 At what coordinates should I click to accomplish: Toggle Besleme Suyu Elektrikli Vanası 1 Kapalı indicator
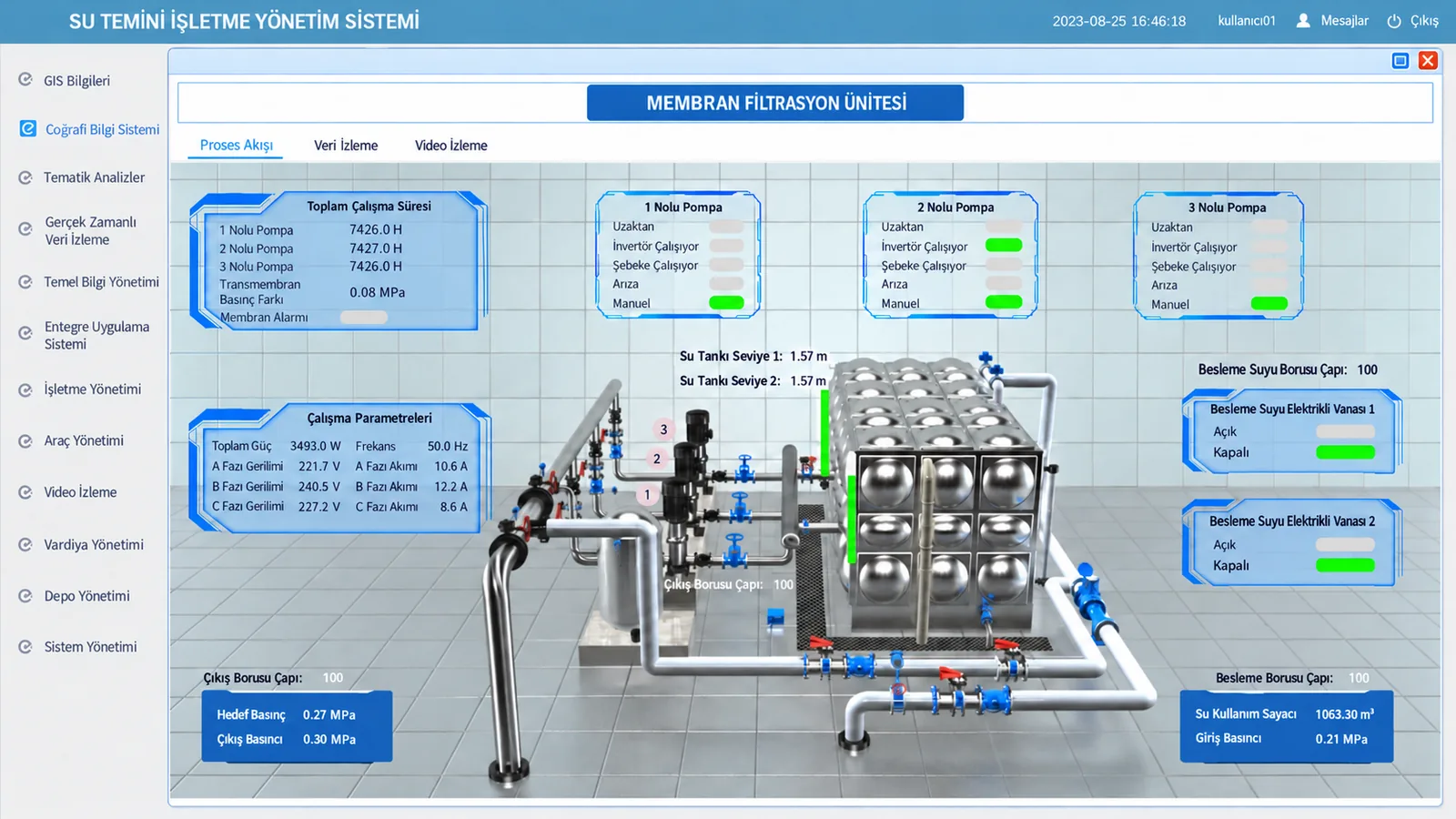[1345, 452]
